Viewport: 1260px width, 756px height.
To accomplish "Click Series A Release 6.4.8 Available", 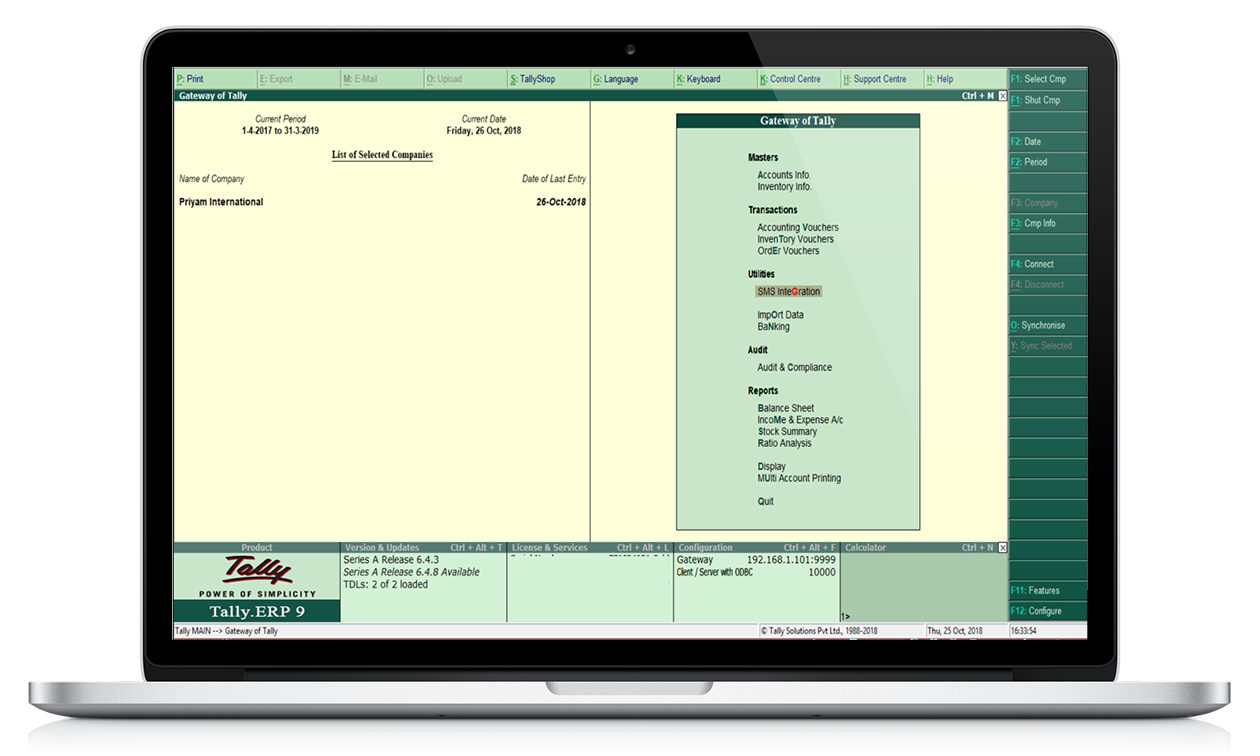I will tap(411, 572).
